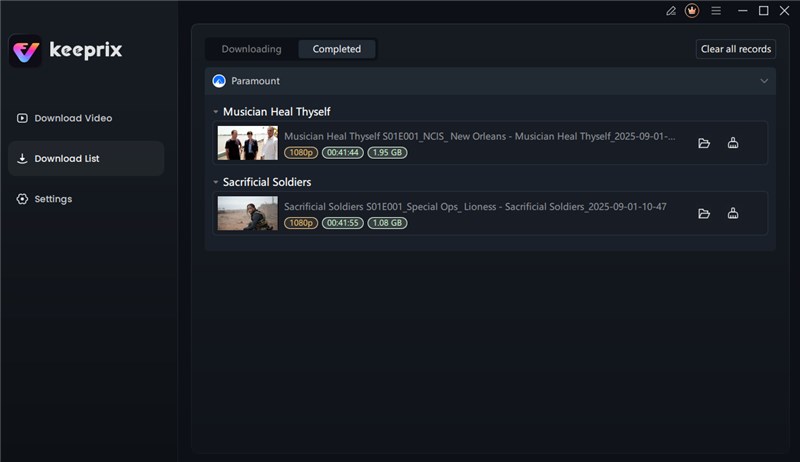
Task: Click the Keeprix logo icon
Action: [25, 50]
